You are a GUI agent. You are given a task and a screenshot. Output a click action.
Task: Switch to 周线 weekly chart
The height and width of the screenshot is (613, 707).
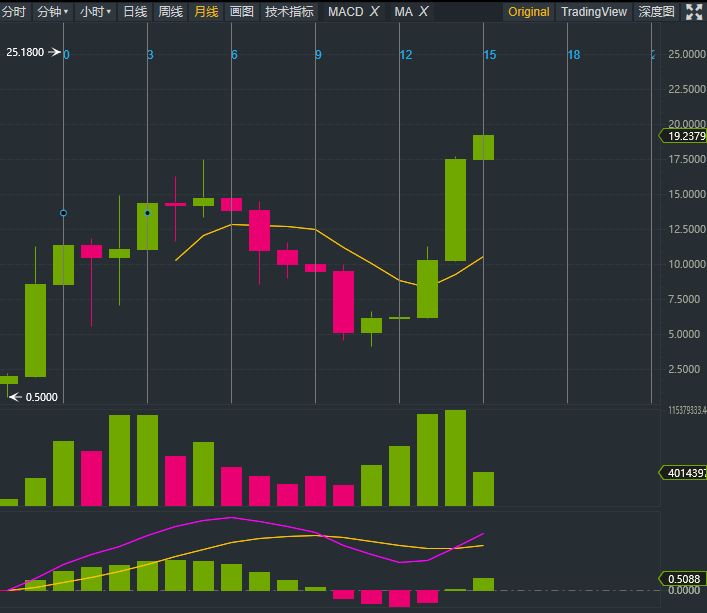click(x=170, y=12)
